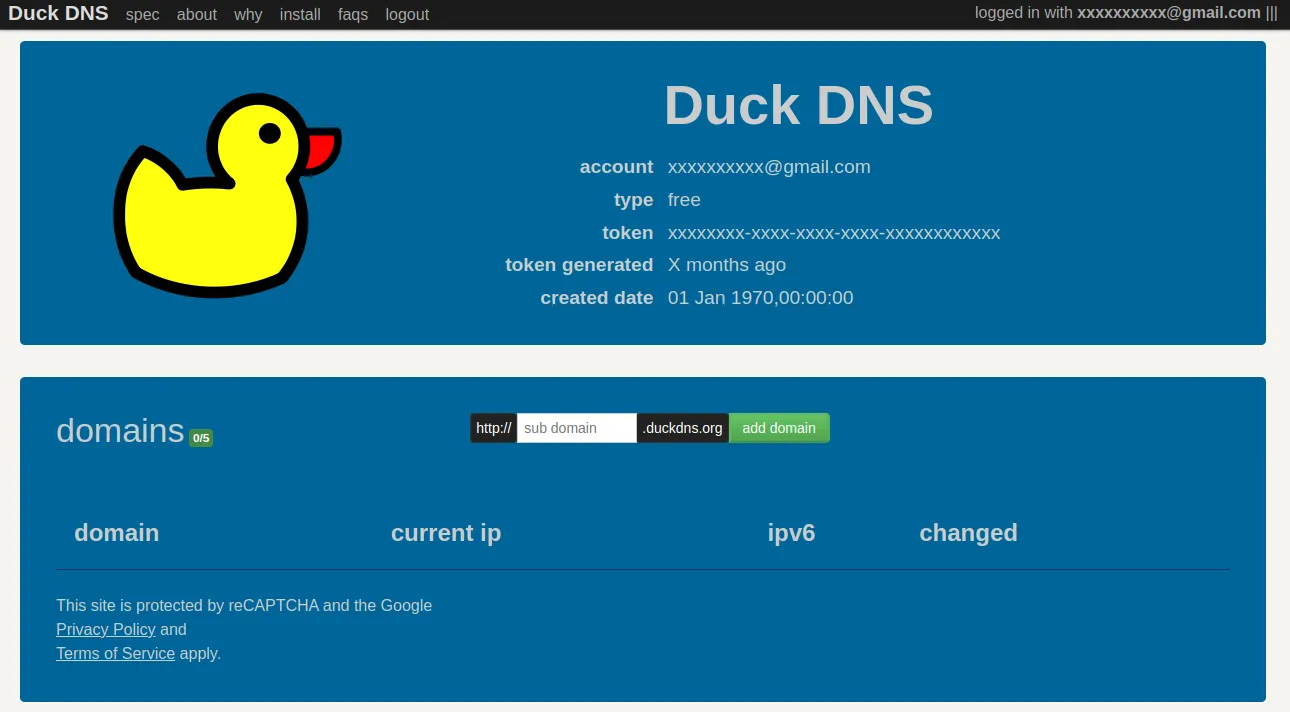Click the account type value 'free'
The image size is (1290, 712).
684,200
